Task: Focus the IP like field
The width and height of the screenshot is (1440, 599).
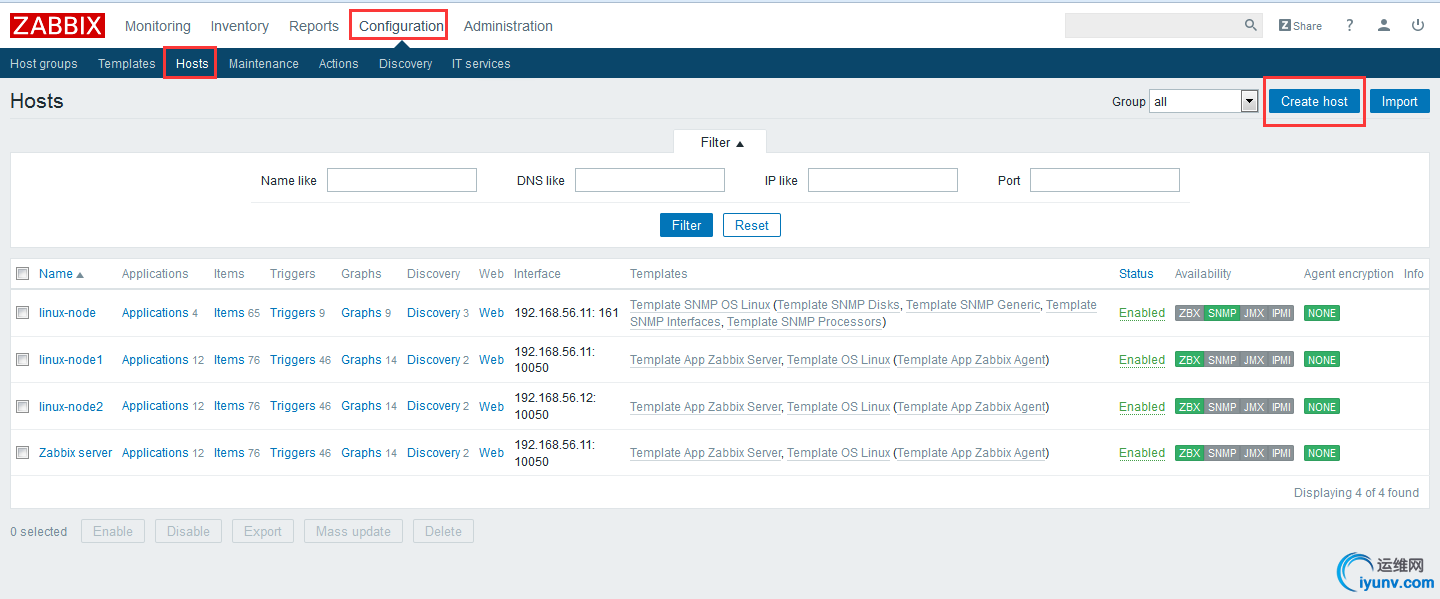Action: tap(883, 180)
